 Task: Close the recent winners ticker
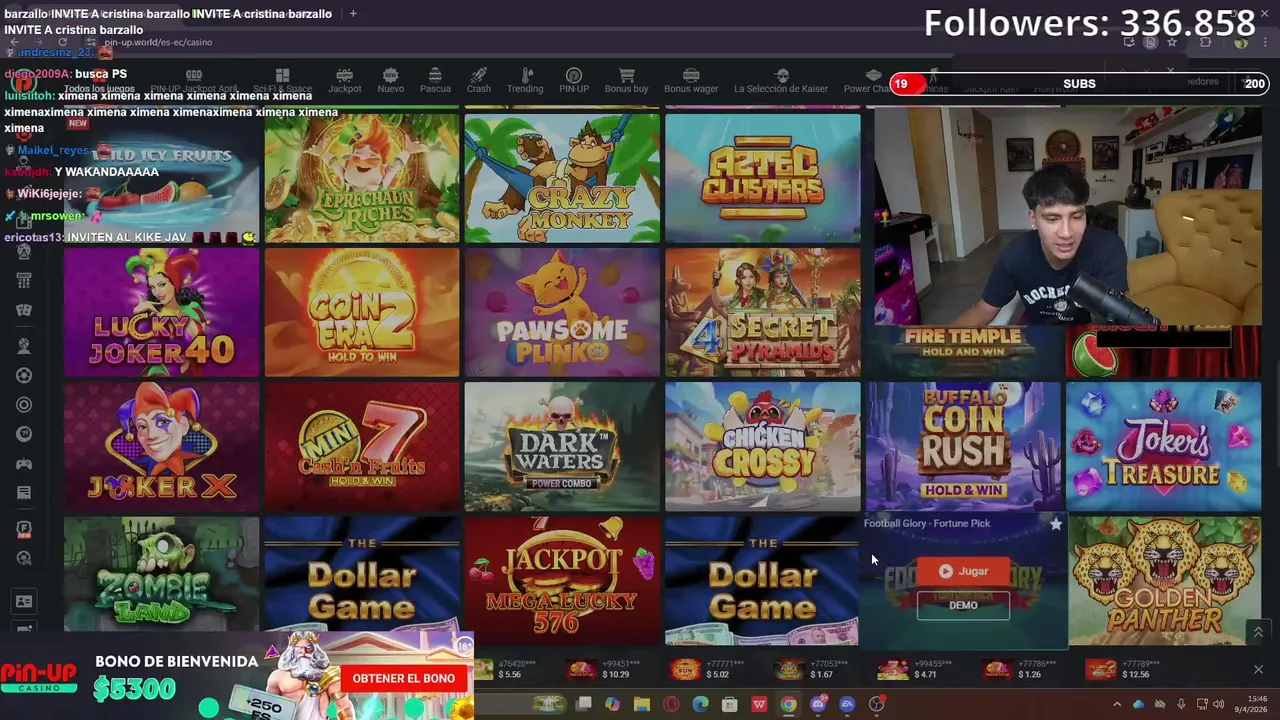click(x=1258, y=669)
